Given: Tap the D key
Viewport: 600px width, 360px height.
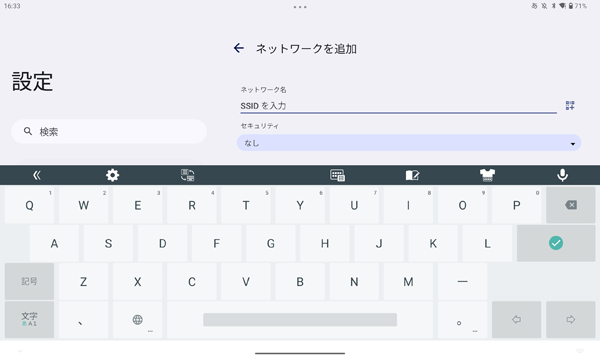Looking at the screenshot, I should [163, 243].
